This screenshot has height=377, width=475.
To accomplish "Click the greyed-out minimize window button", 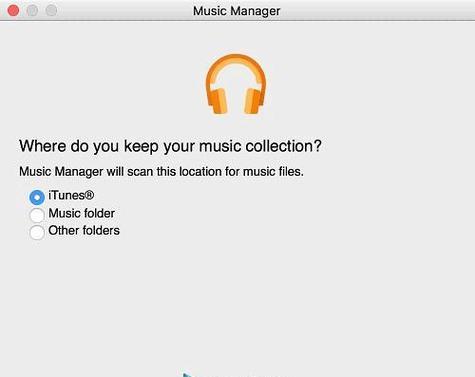I will point(32,10).
